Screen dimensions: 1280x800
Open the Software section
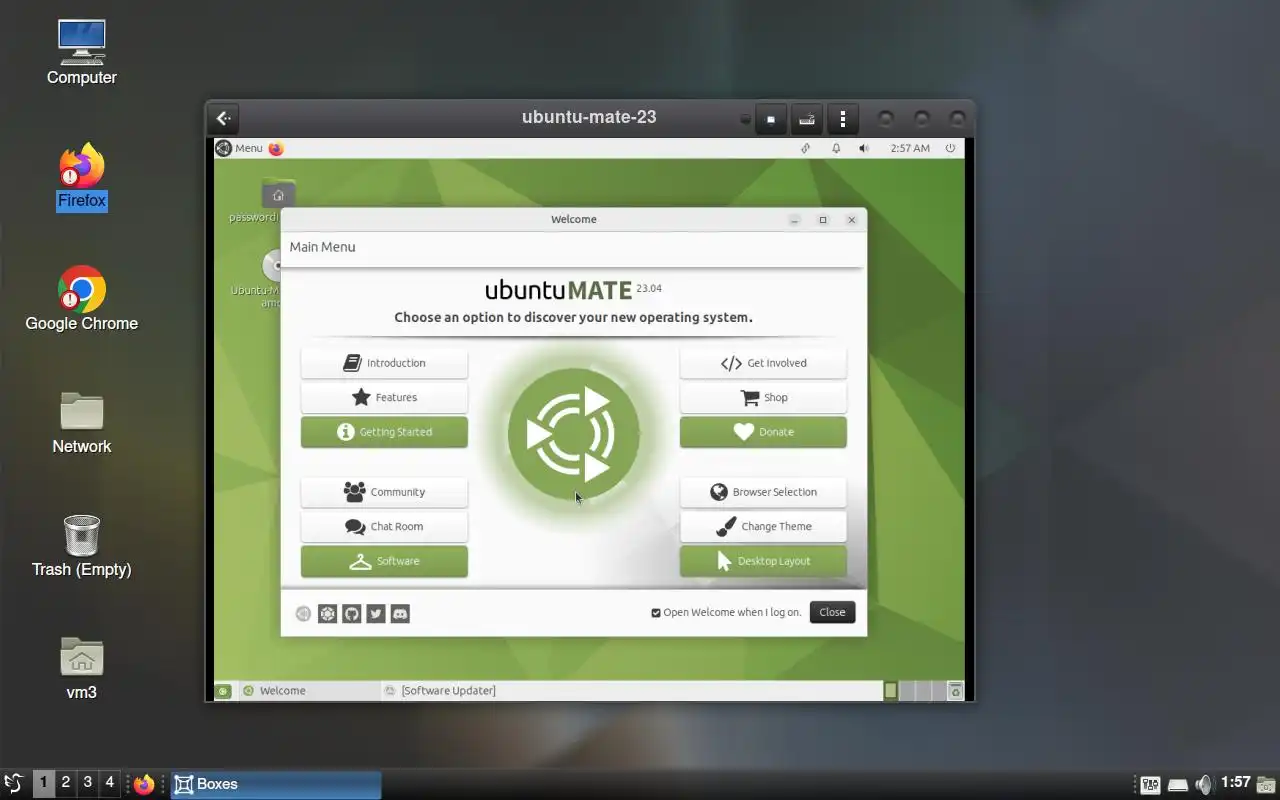tap(384, 561)
